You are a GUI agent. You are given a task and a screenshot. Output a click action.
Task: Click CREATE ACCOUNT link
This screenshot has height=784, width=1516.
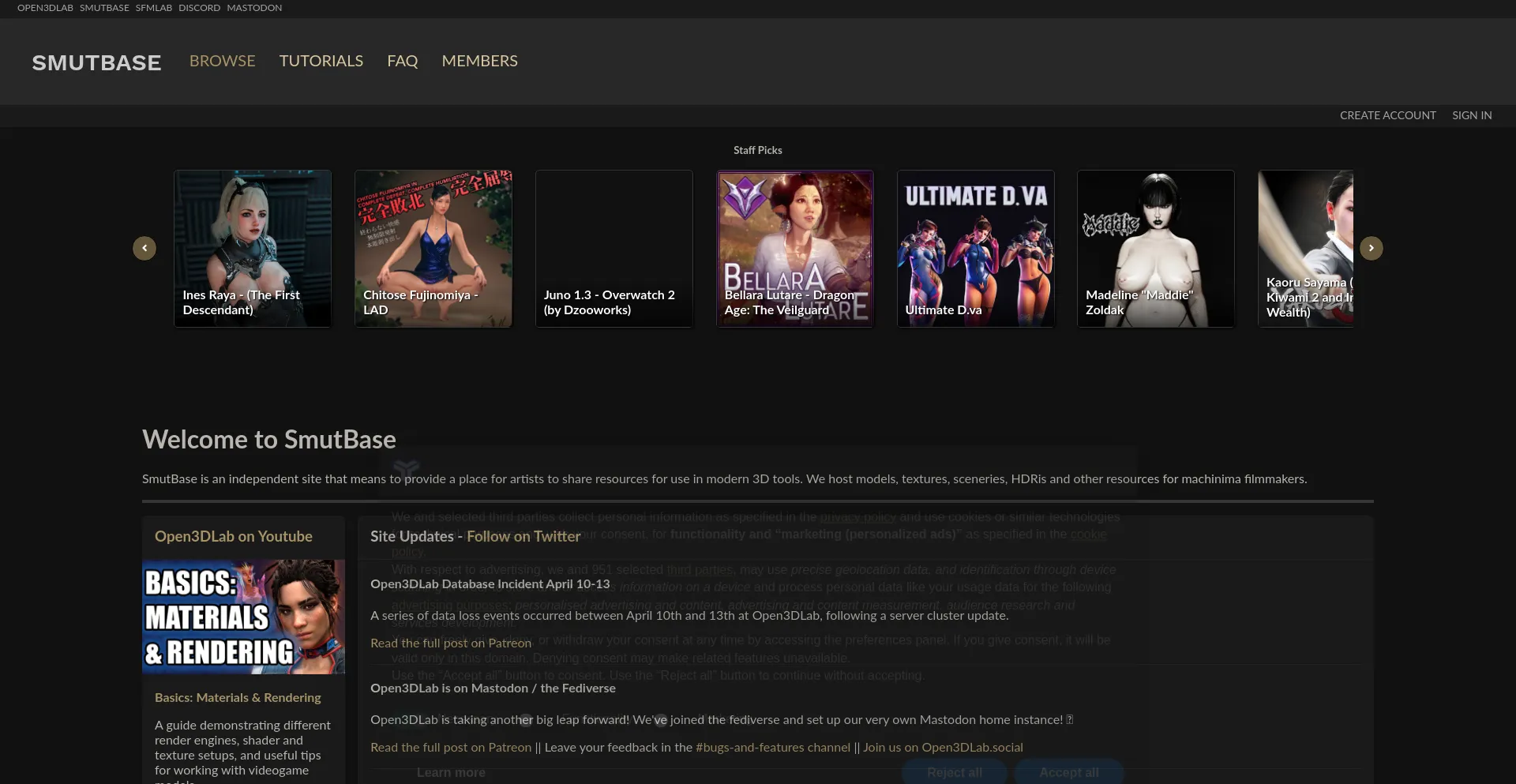pos(1387,115)
